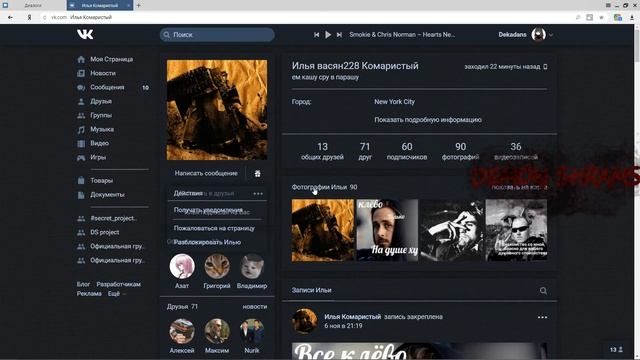Click Друзья 71 block header
Screen dimensions: 640x360
click(182, 307)
